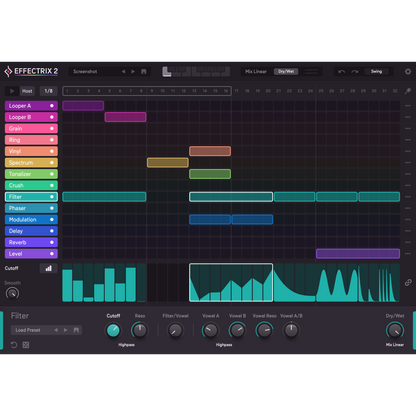This screenshot has height=416, width=416.
Task: Select the Vinyl effect row
Action: pos(31,151)
